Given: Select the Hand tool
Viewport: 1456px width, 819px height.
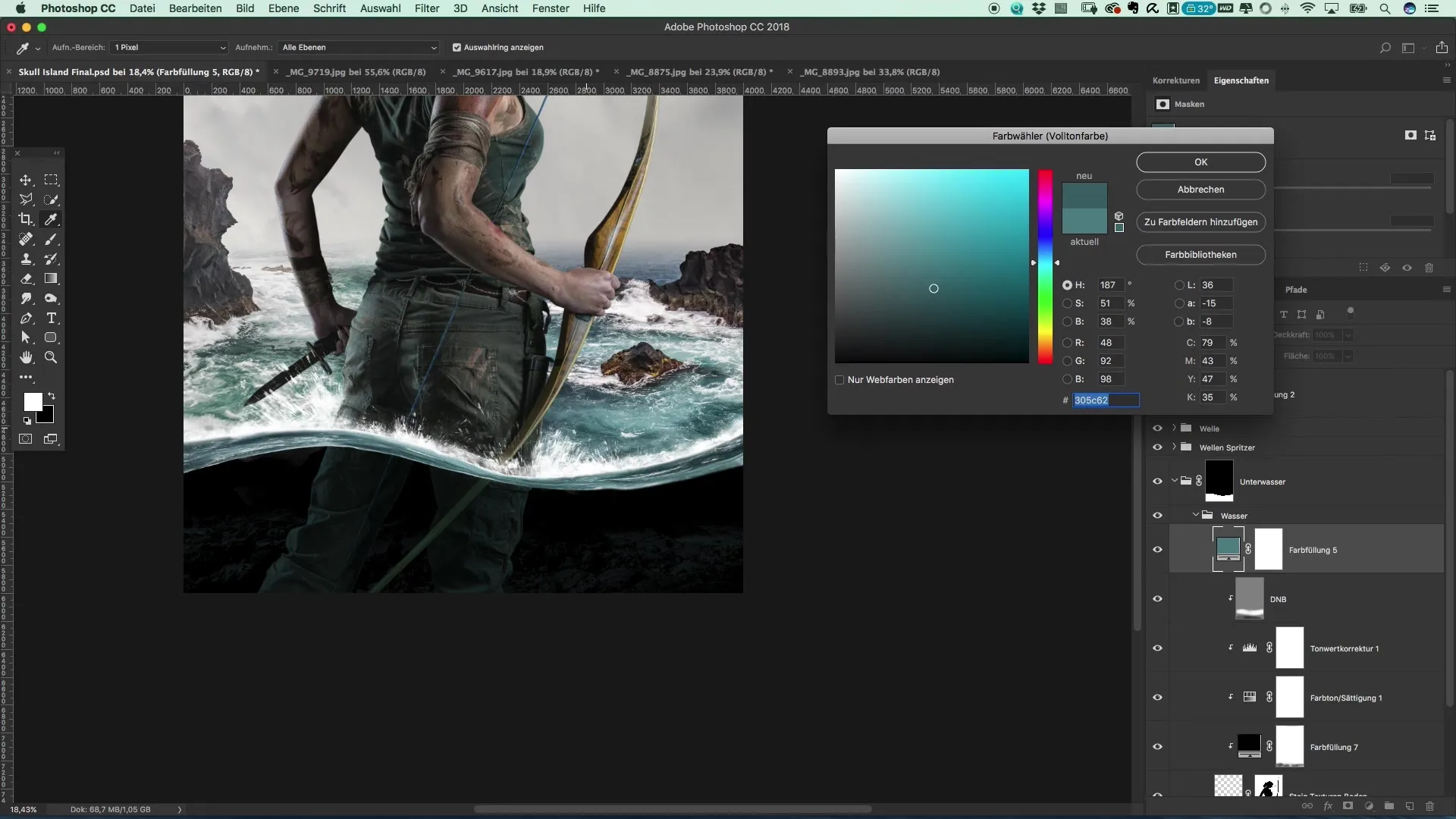Looking at the screenshot, I should pos(26,357).
